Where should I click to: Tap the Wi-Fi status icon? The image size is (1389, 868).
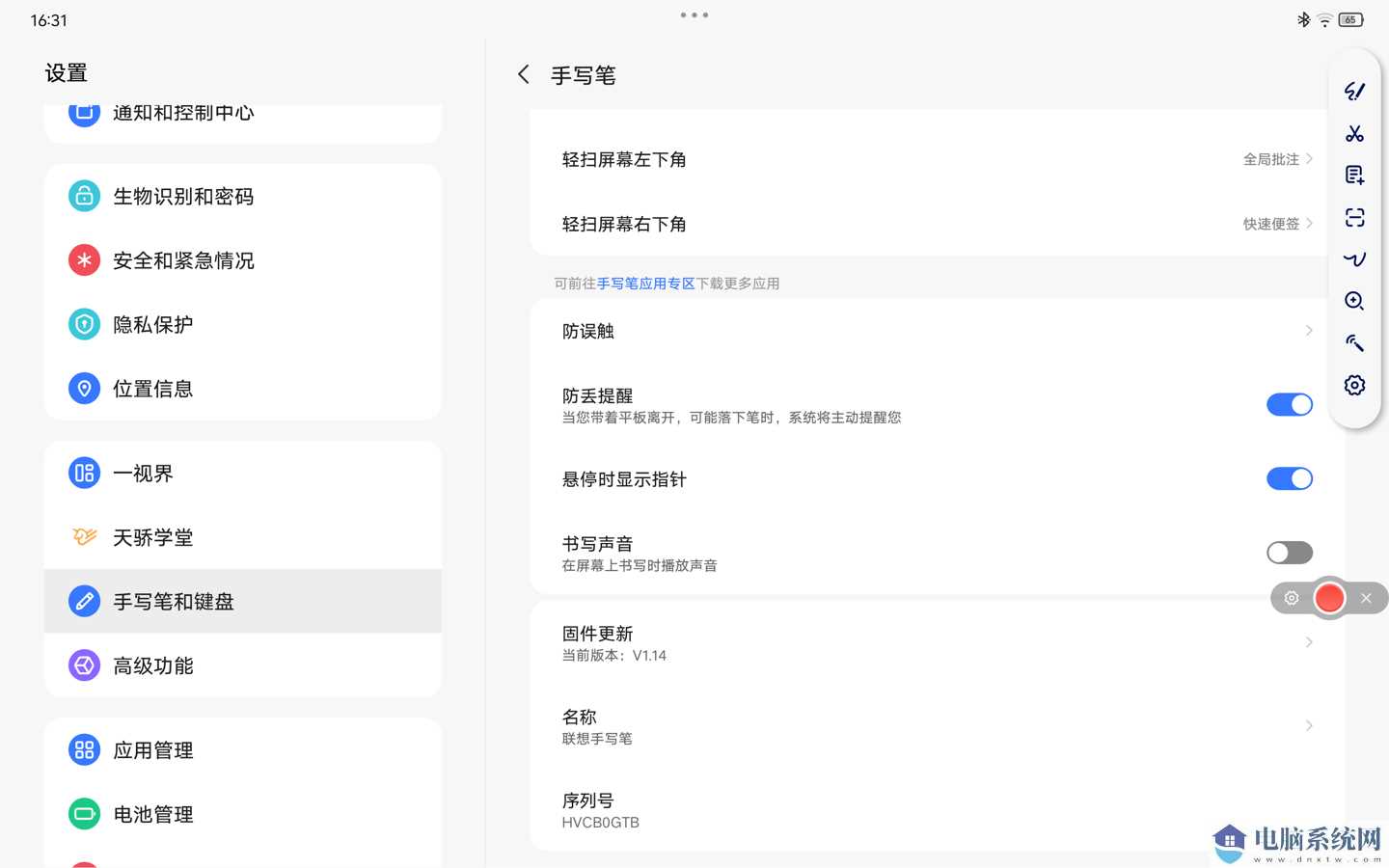[1324, 19]
